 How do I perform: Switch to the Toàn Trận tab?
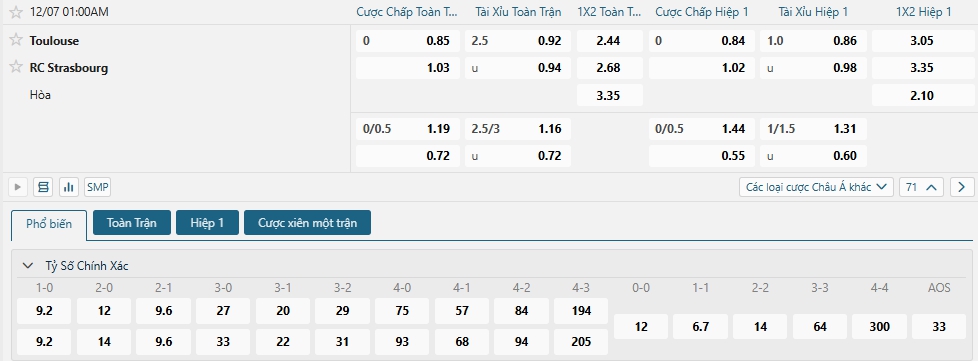click(131, 223)
